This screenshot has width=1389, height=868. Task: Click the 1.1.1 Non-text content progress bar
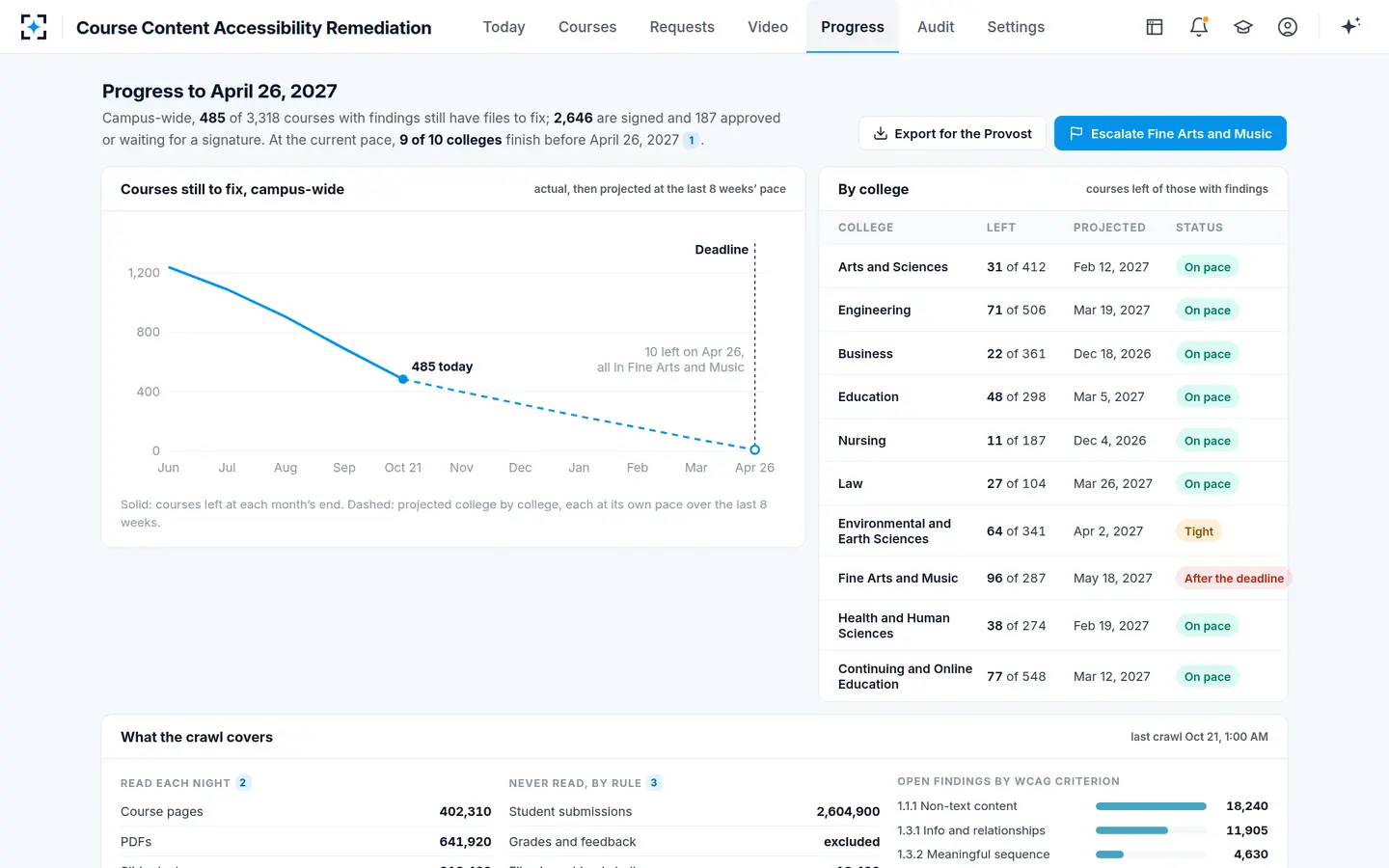pos(1151,806)
